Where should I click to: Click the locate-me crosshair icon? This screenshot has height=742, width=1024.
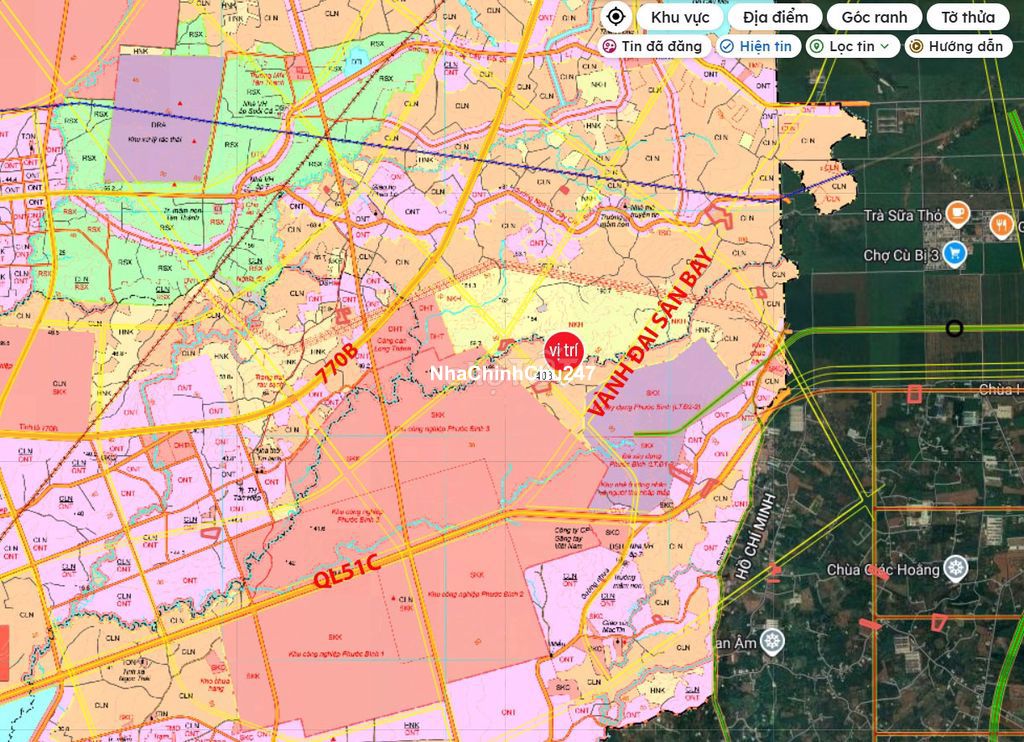click(616, 17)
